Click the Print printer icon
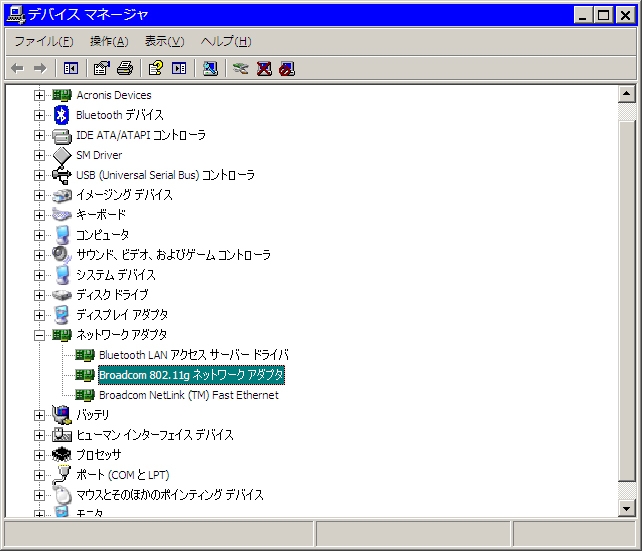 [125, 68]
